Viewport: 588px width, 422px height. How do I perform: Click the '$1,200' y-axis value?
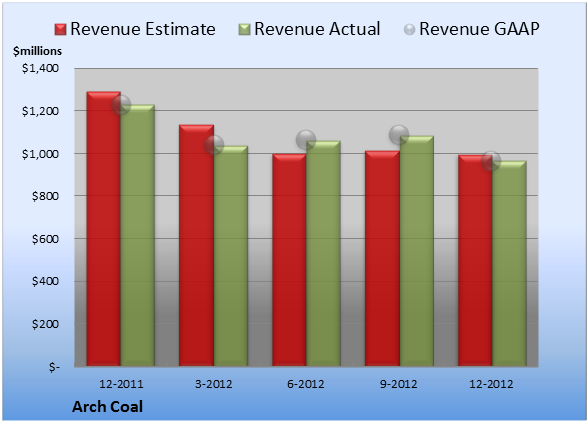point(40,111)
